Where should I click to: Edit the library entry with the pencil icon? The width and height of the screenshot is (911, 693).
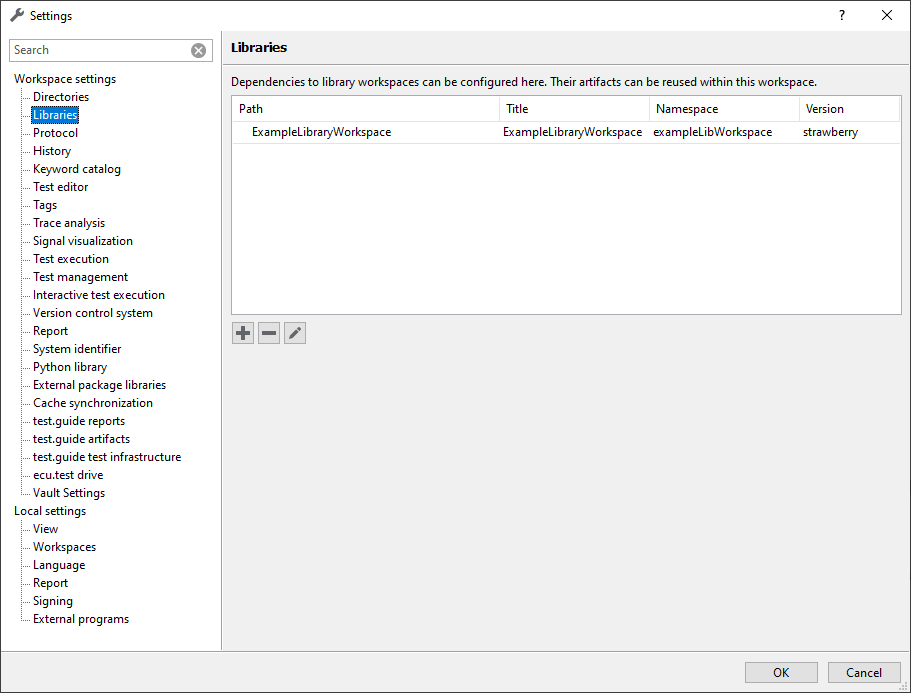pyautogui.click(x=295, y=333)
